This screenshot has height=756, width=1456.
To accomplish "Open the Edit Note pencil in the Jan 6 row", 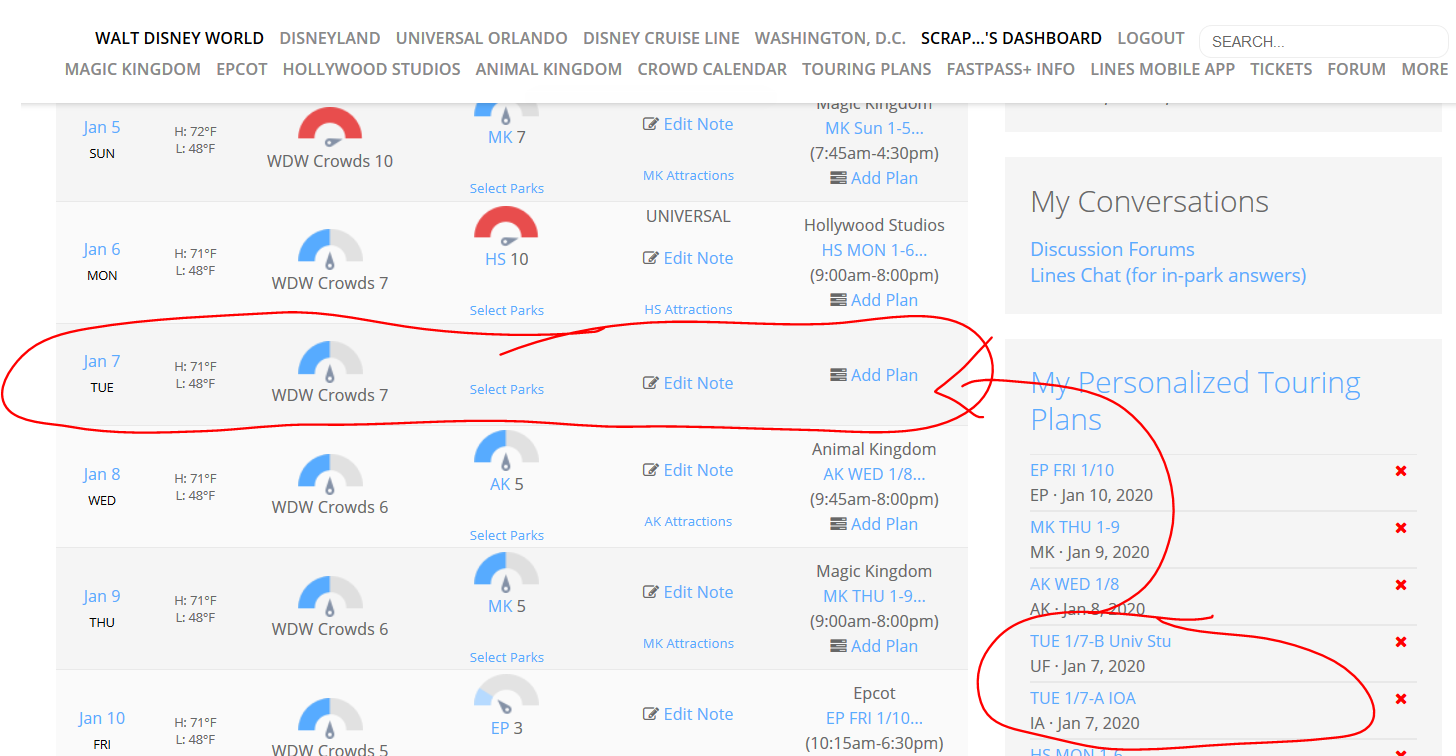I will tap(651, 258).
